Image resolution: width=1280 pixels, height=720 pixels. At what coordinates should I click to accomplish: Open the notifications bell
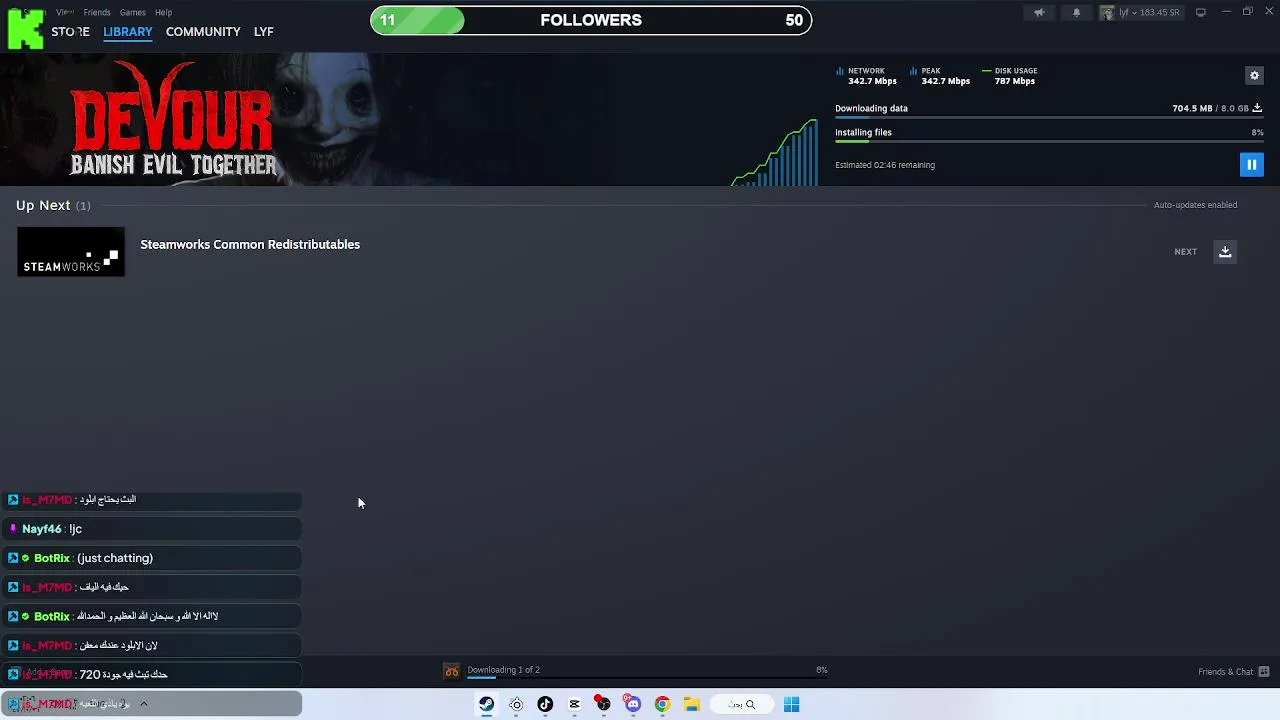pos(1076,12)
